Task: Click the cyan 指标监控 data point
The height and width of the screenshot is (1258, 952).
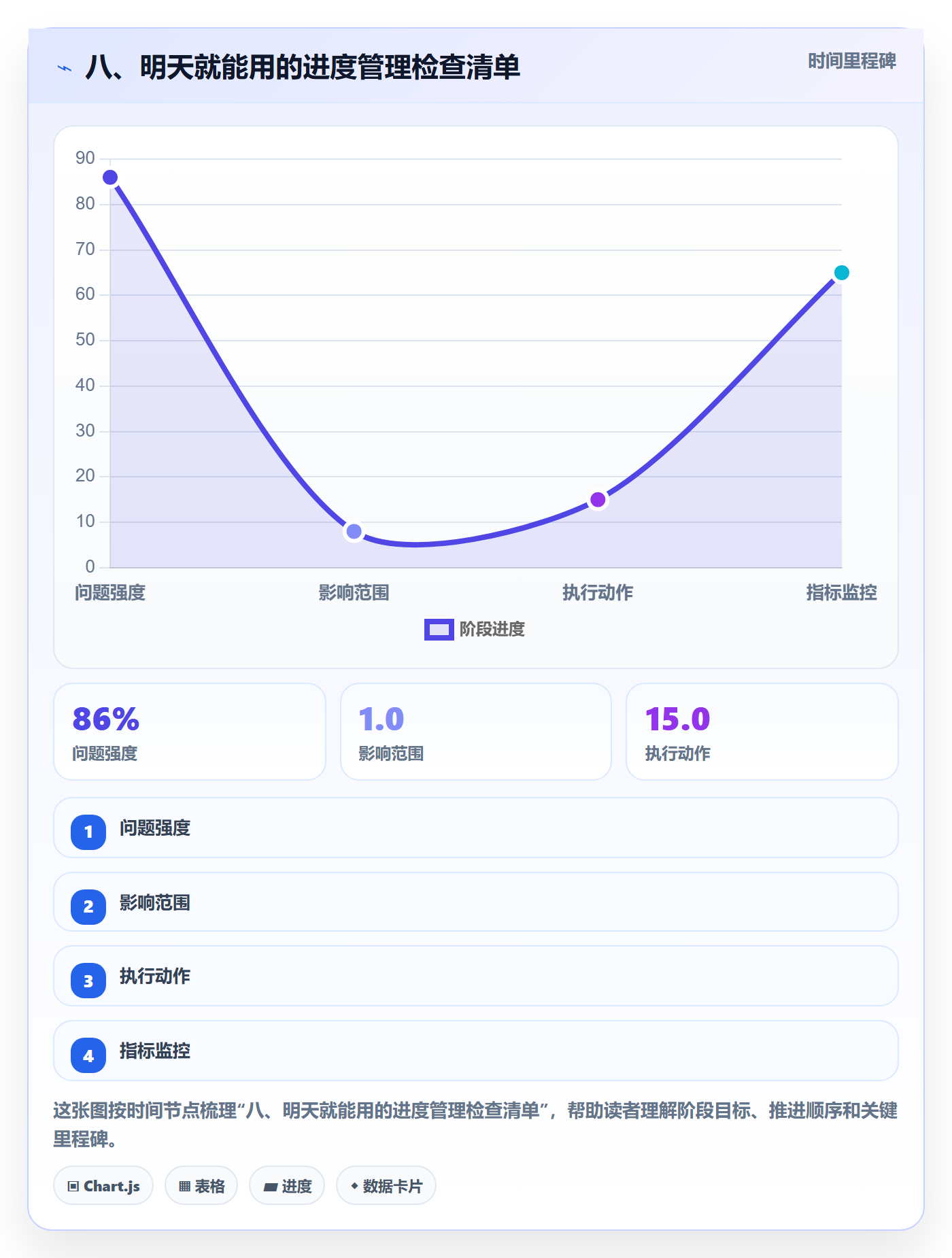Action: click(841, 273)
